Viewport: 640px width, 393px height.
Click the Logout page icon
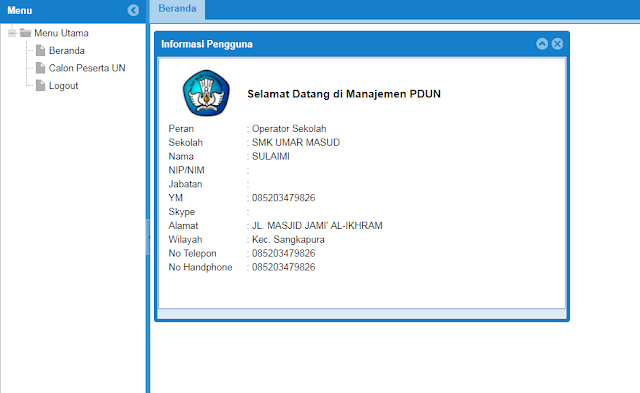40,85
